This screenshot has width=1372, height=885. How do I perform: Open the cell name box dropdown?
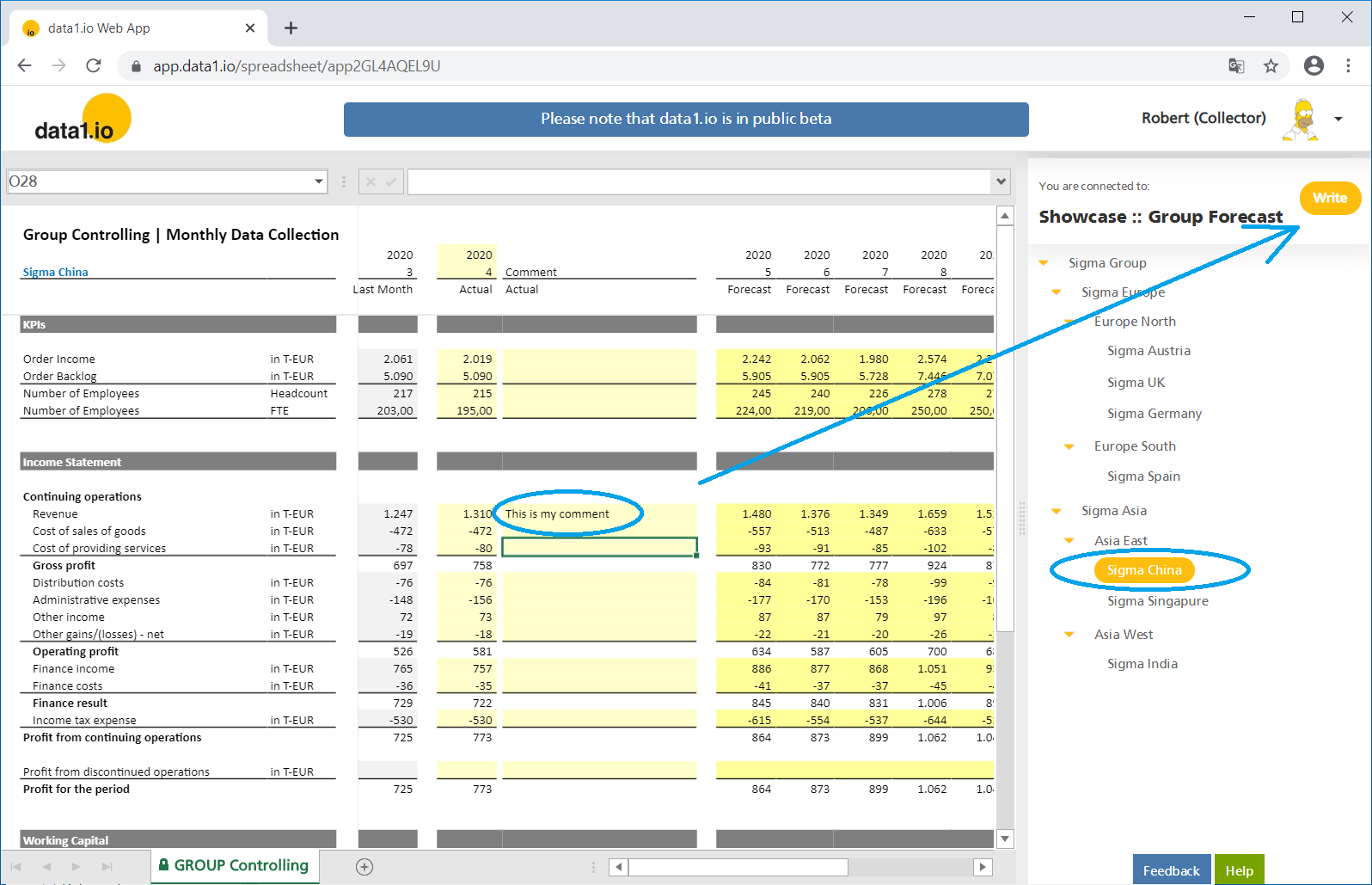[319, 181]
